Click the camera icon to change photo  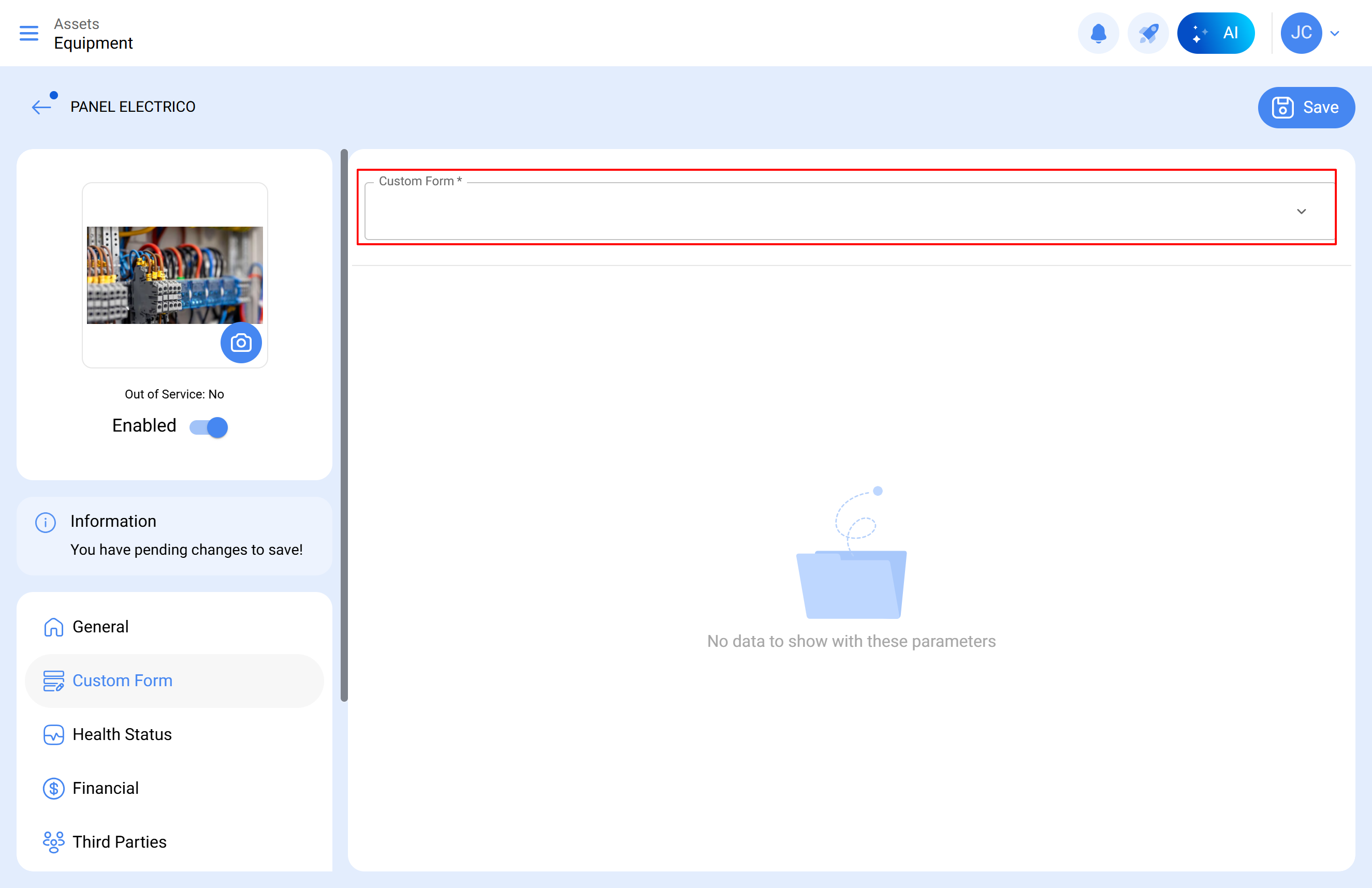(241, 343)
